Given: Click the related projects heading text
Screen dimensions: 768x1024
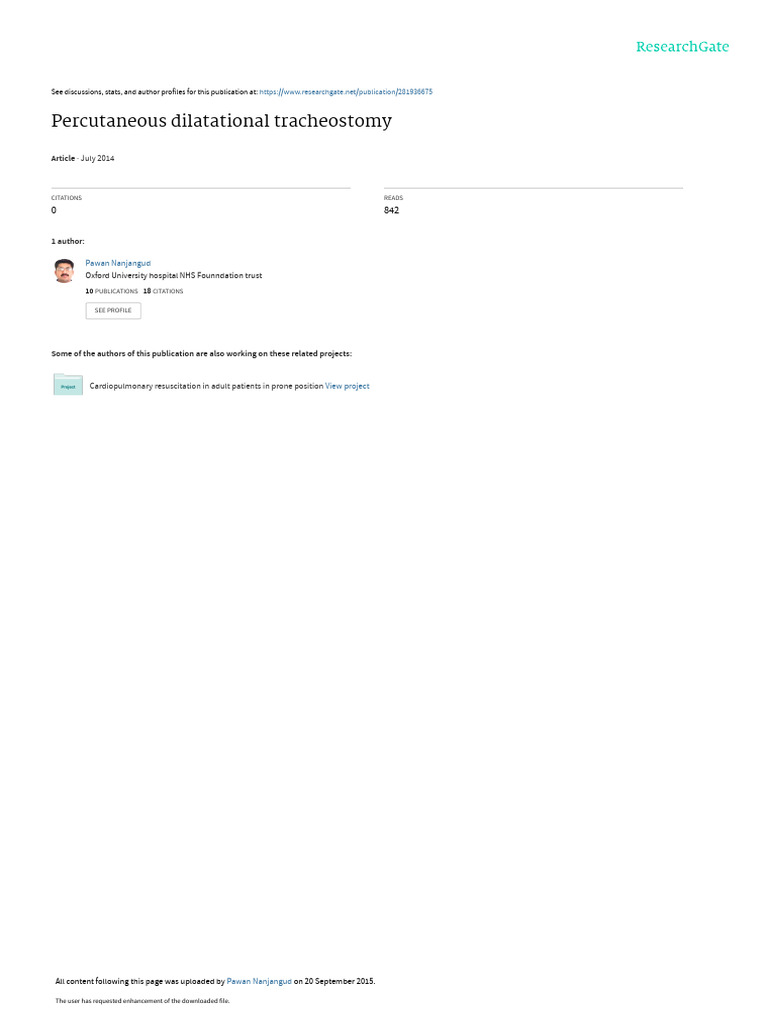Looking at the screenshot, I should tap(201, 353).
